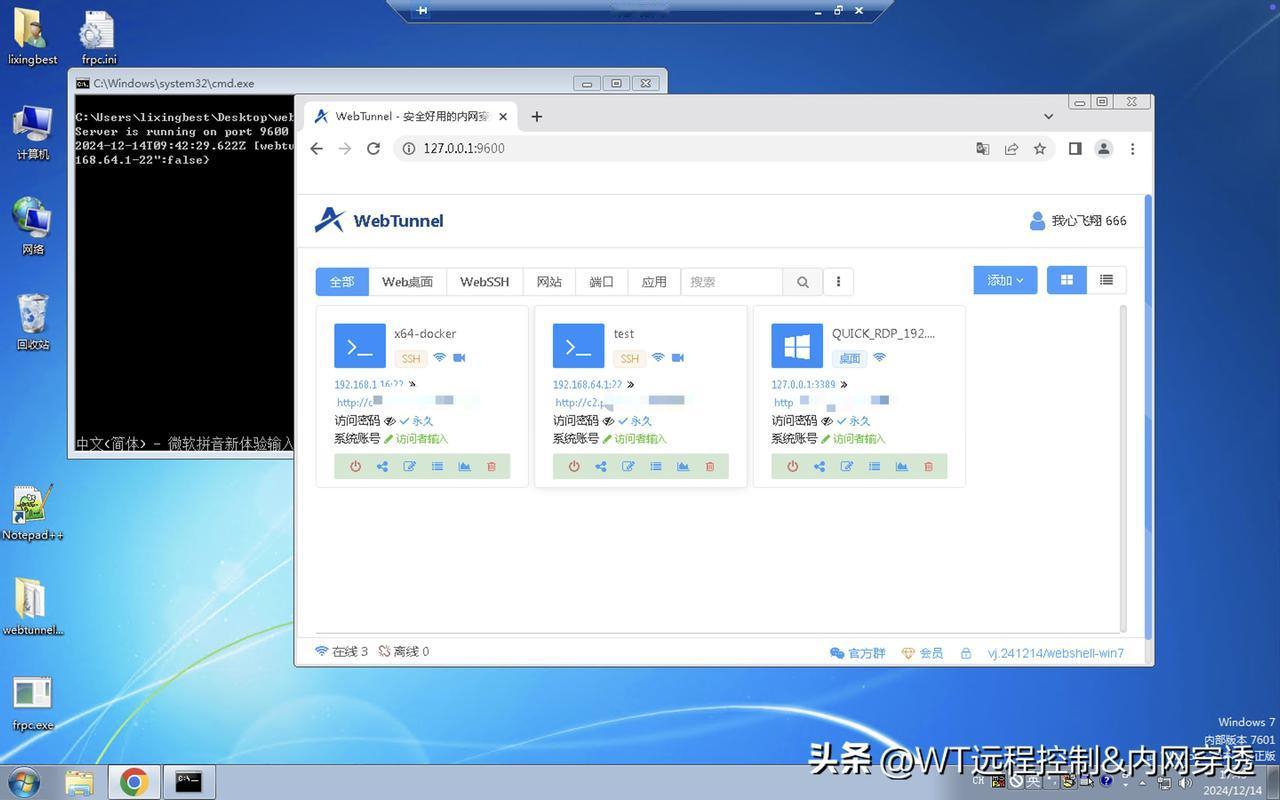Click the translate page icon in the address bar
This screenshot has width=1280, height=800.
(983, 148)
